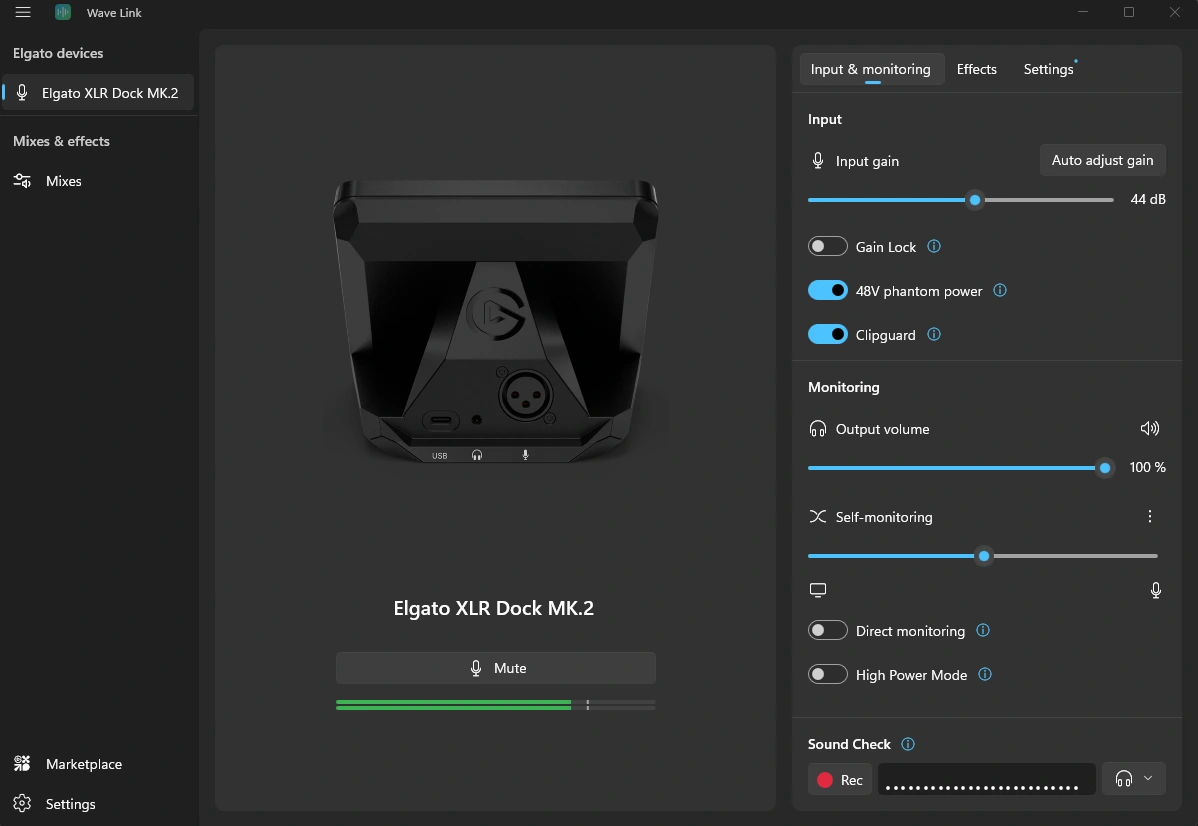Click the Auto adjust gain button
The image size is (1198, 826).
pos(1102,160)
